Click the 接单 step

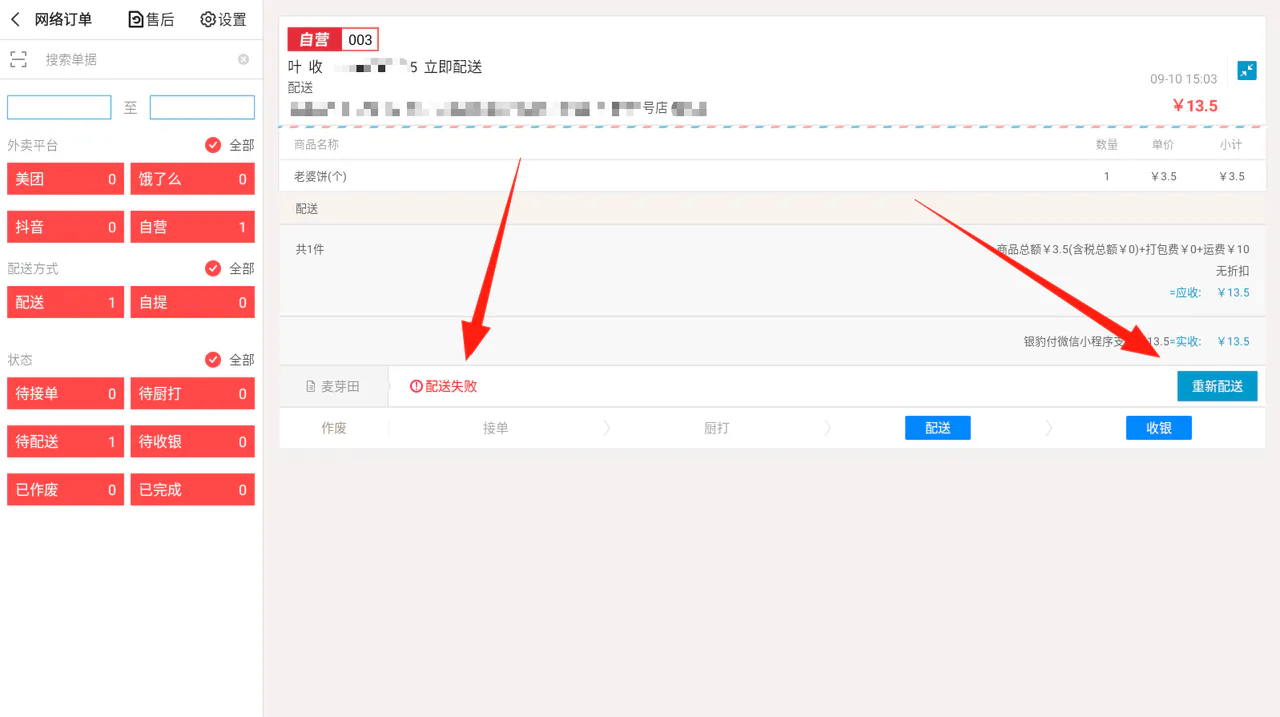click(x=496, y=428)
